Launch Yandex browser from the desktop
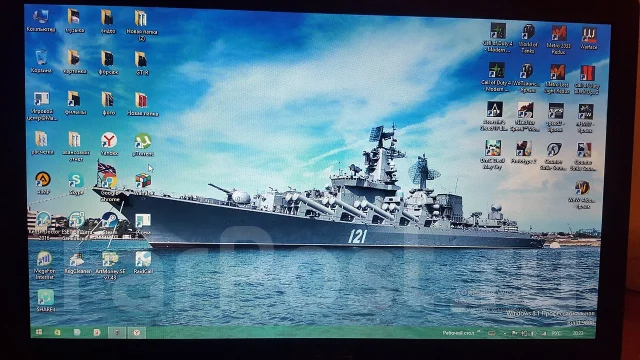The height and width of the screenshot is (360, 640). (x=109, y=144)
